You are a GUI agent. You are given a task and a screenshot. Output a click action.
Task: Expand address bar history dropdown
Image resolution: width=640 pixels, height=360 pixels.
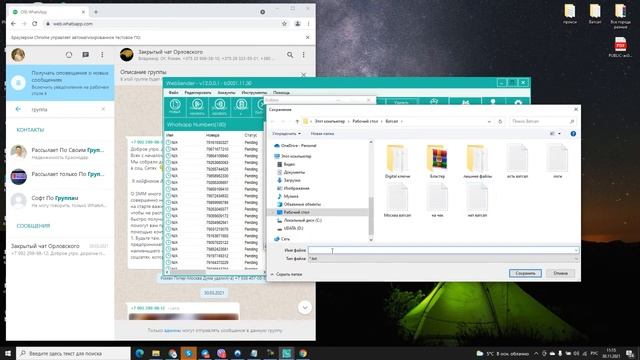point(489,121)
